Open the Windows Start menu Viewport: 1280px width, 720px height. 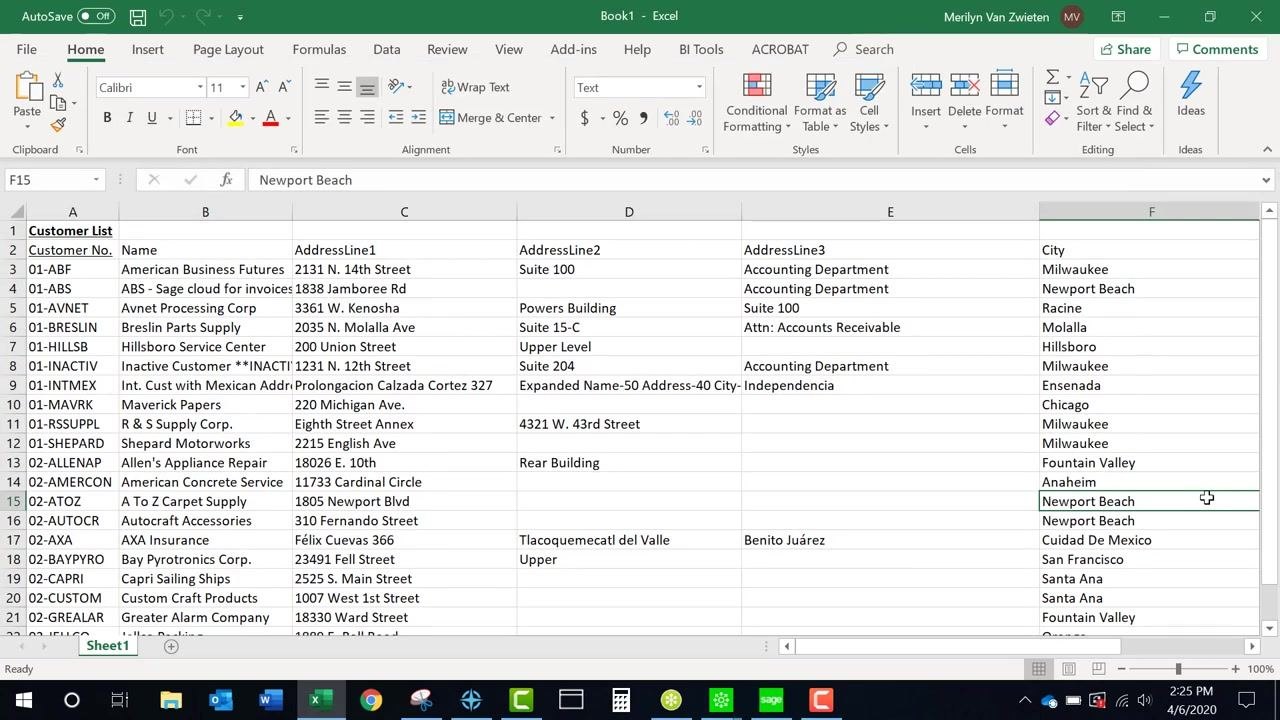pyautogui.click(x=23, y=700)
